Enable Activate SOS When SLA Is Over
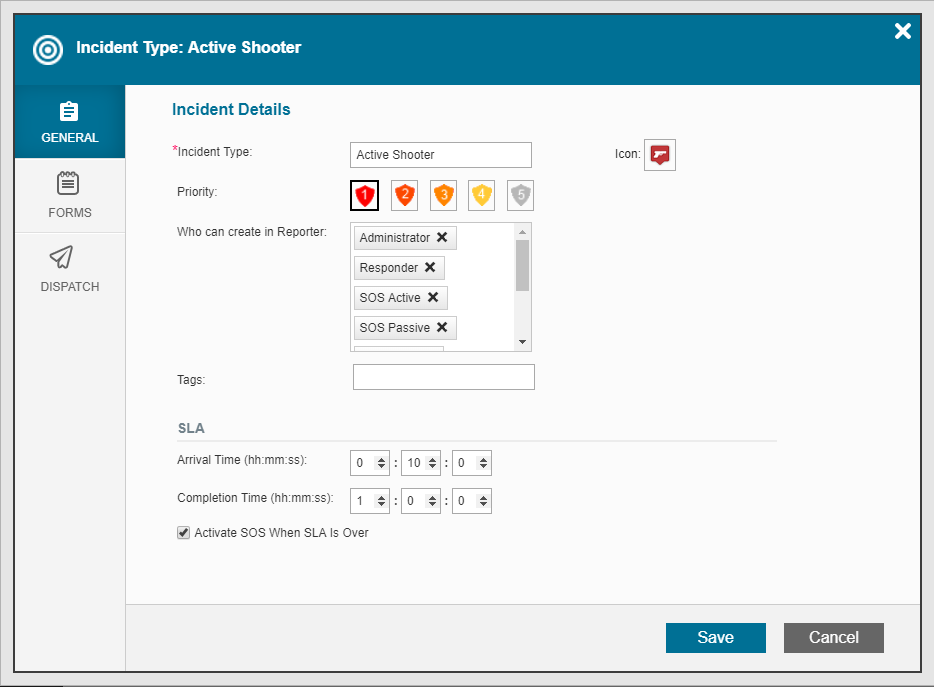The image size is (934, 687). click(183, 532)
